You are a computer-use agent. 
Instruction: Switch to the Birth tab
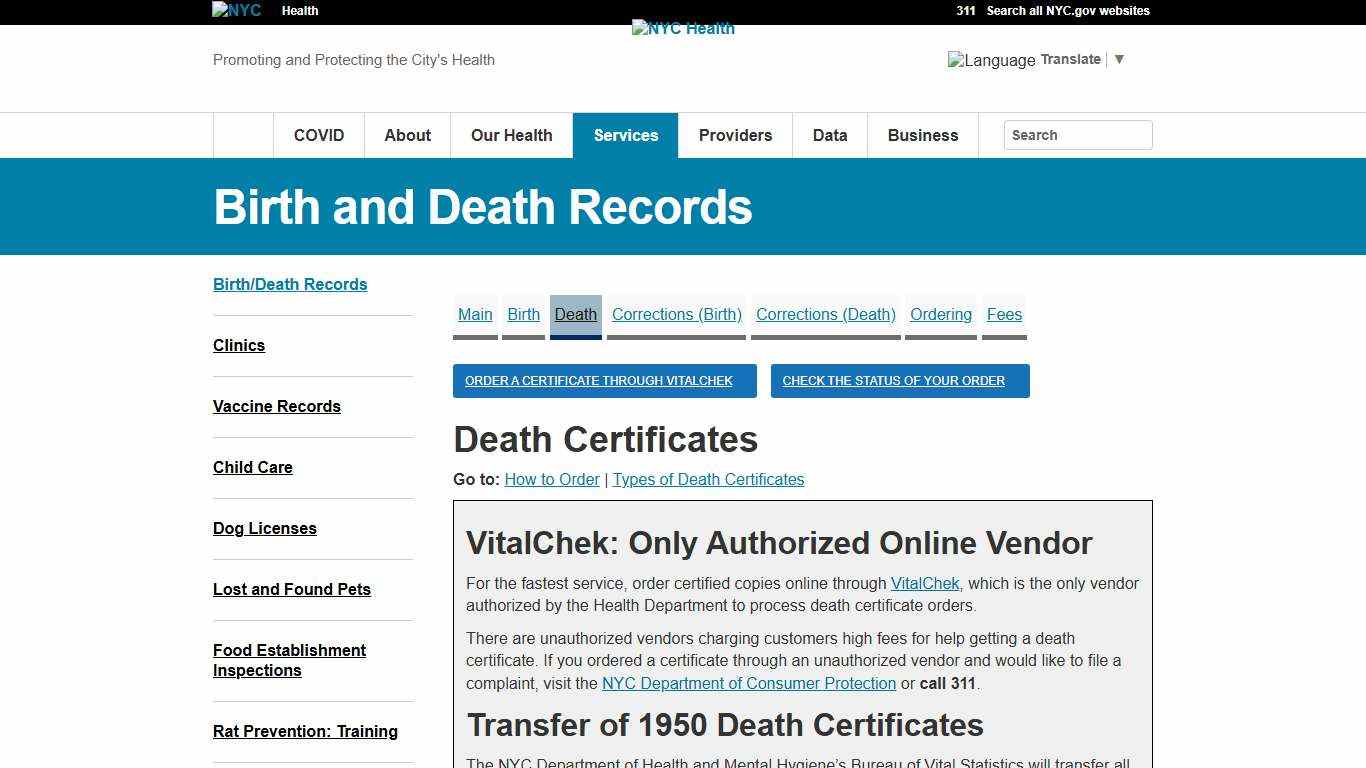[523, 314]
